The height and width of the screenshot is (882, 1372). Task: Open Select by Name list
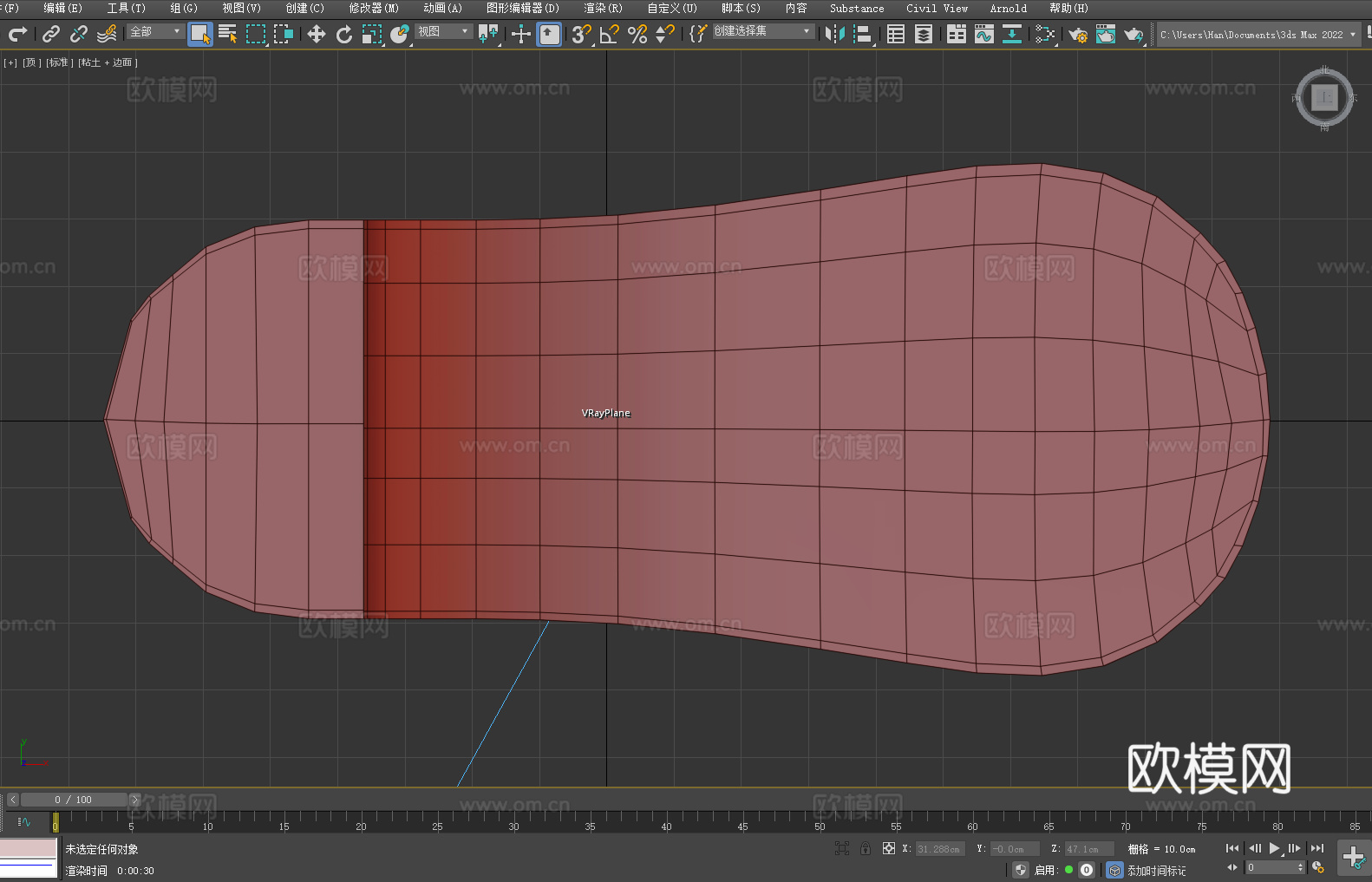[x=228, y=34]
